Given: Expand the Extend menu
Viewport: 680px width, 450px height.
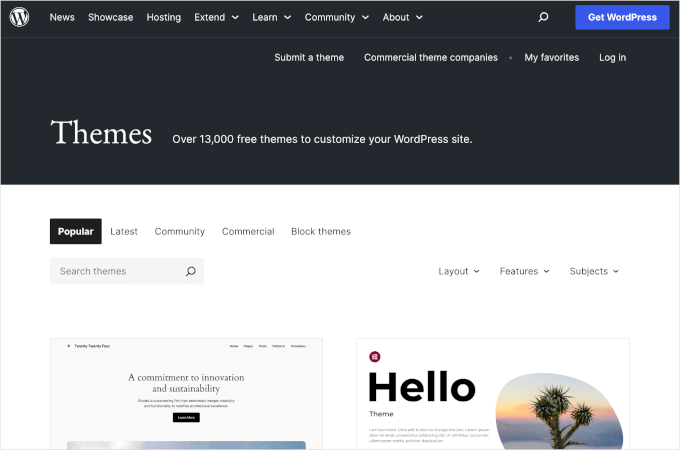Looking at the screenshot, I should click(216, 17).
